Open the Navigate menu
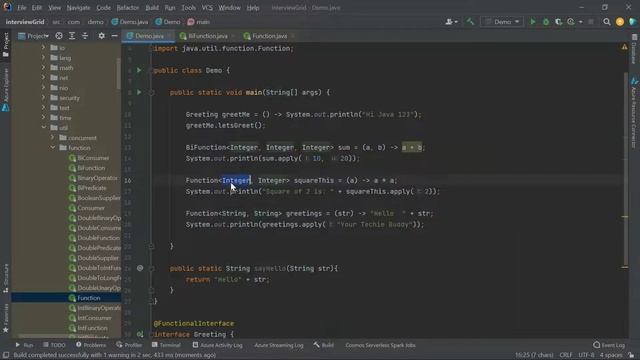This screenshot has width=640, height=360. point(78,7)
